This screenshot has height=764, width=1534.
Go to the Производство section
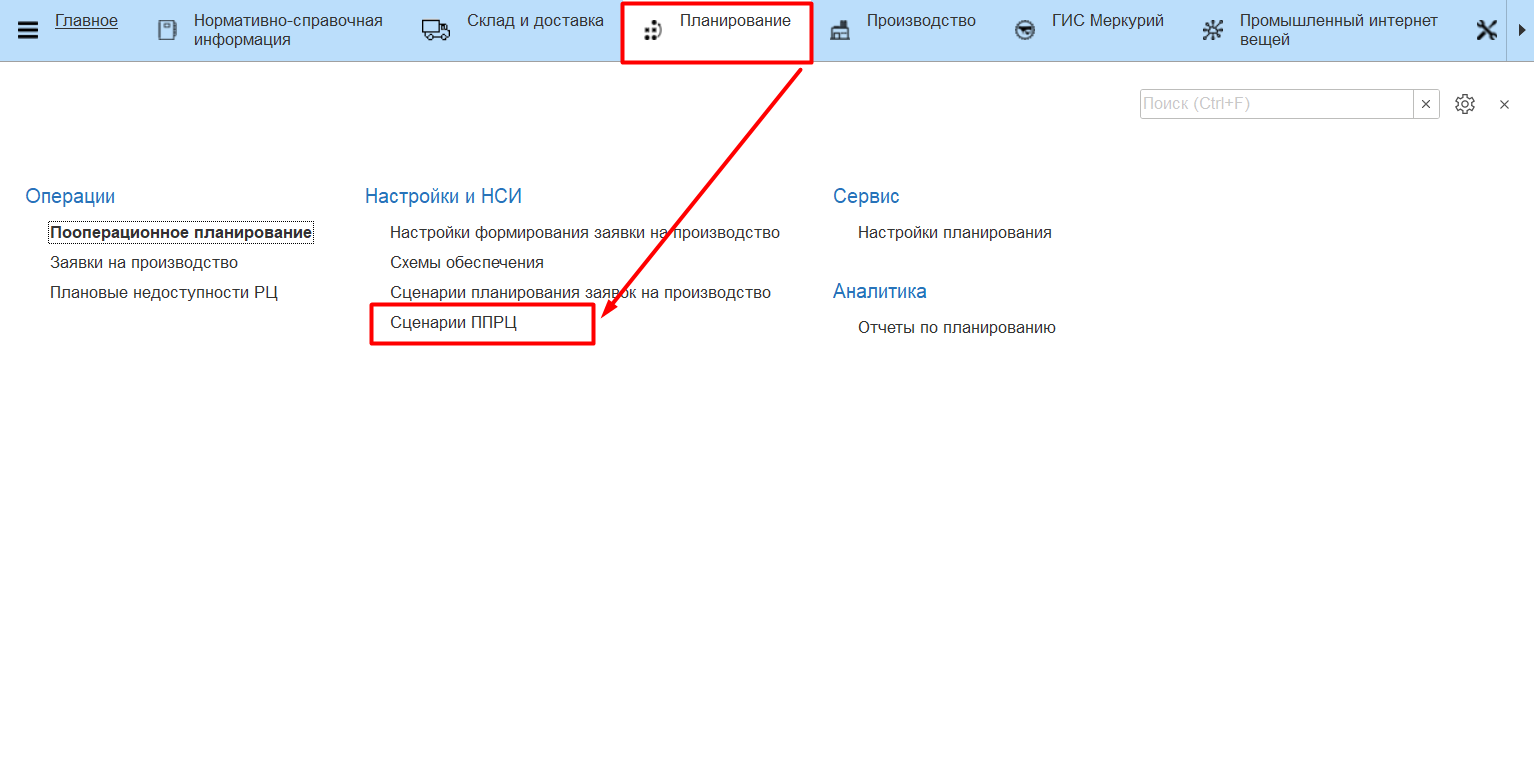tap(921, 21)
